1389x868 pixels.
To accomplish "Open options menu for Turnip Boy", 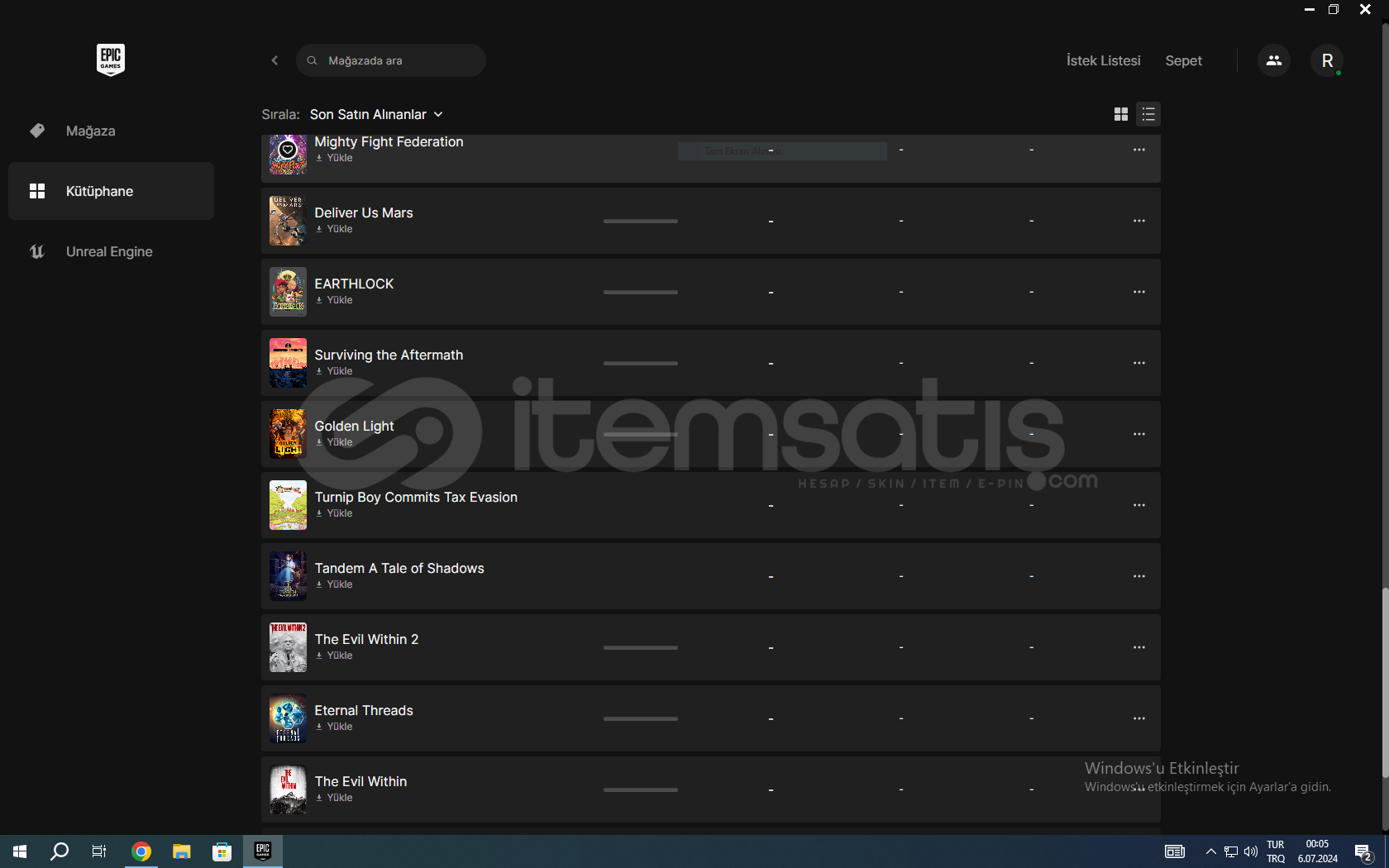I will tap(1138, 505).
